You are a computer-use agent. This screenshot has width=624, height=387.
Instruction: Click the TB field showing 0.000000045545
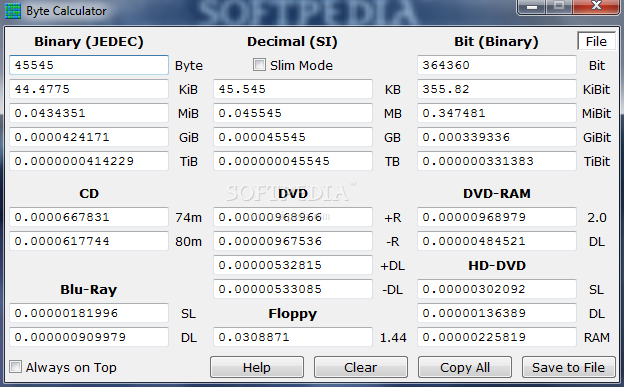(293, 161)
